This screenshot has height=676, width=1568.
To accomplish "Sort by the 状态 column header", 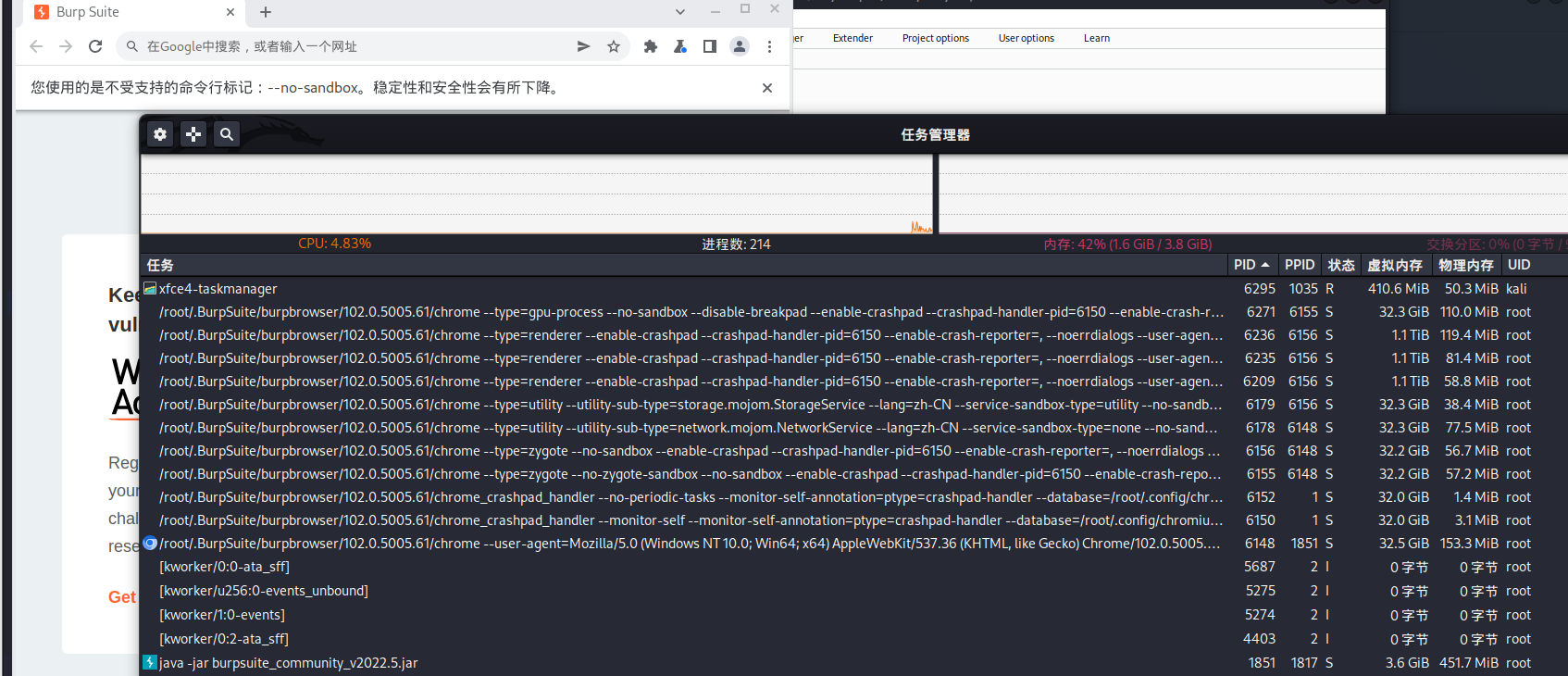I will pyautogui.click(x=1341, y=265).
